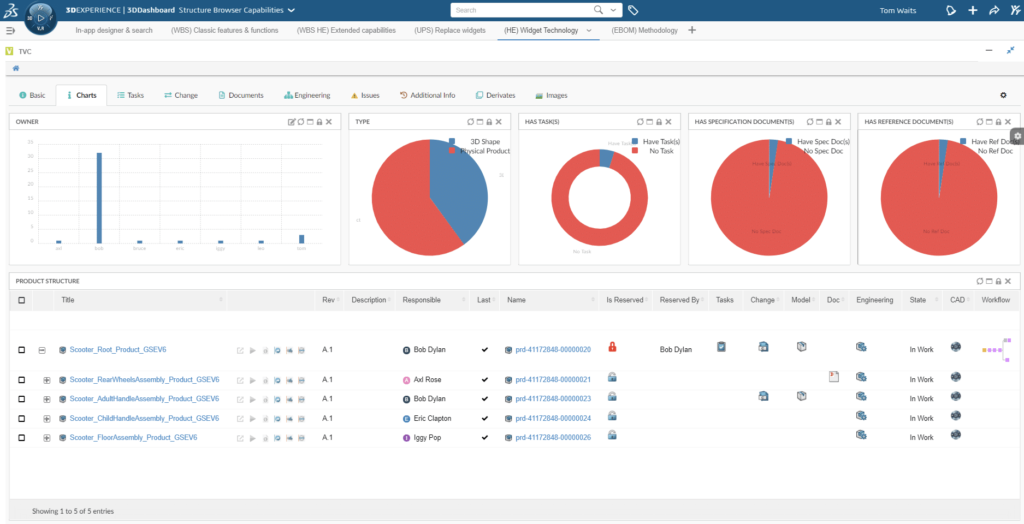The height and width of the screenshot is (524, 1024).
Task: Open Scooter_FloorAssembly_Product_GSEV6 title link
Action: point(133,437)
